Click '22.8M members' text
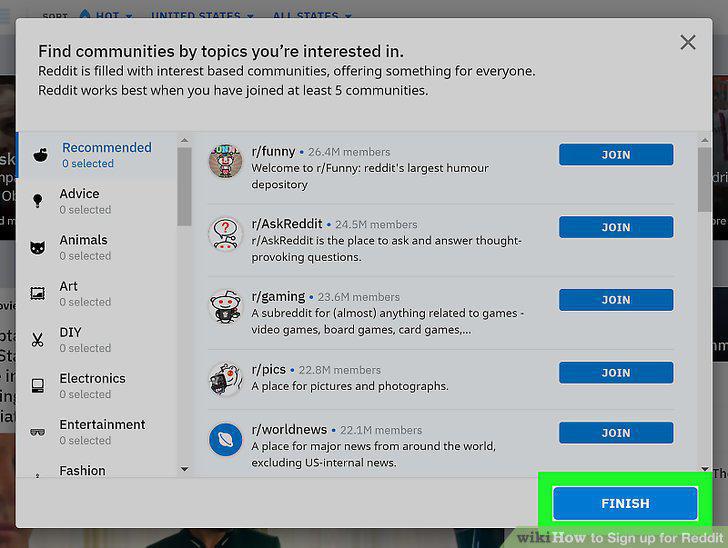Screen dimensions: 728x548 point(339,370)
